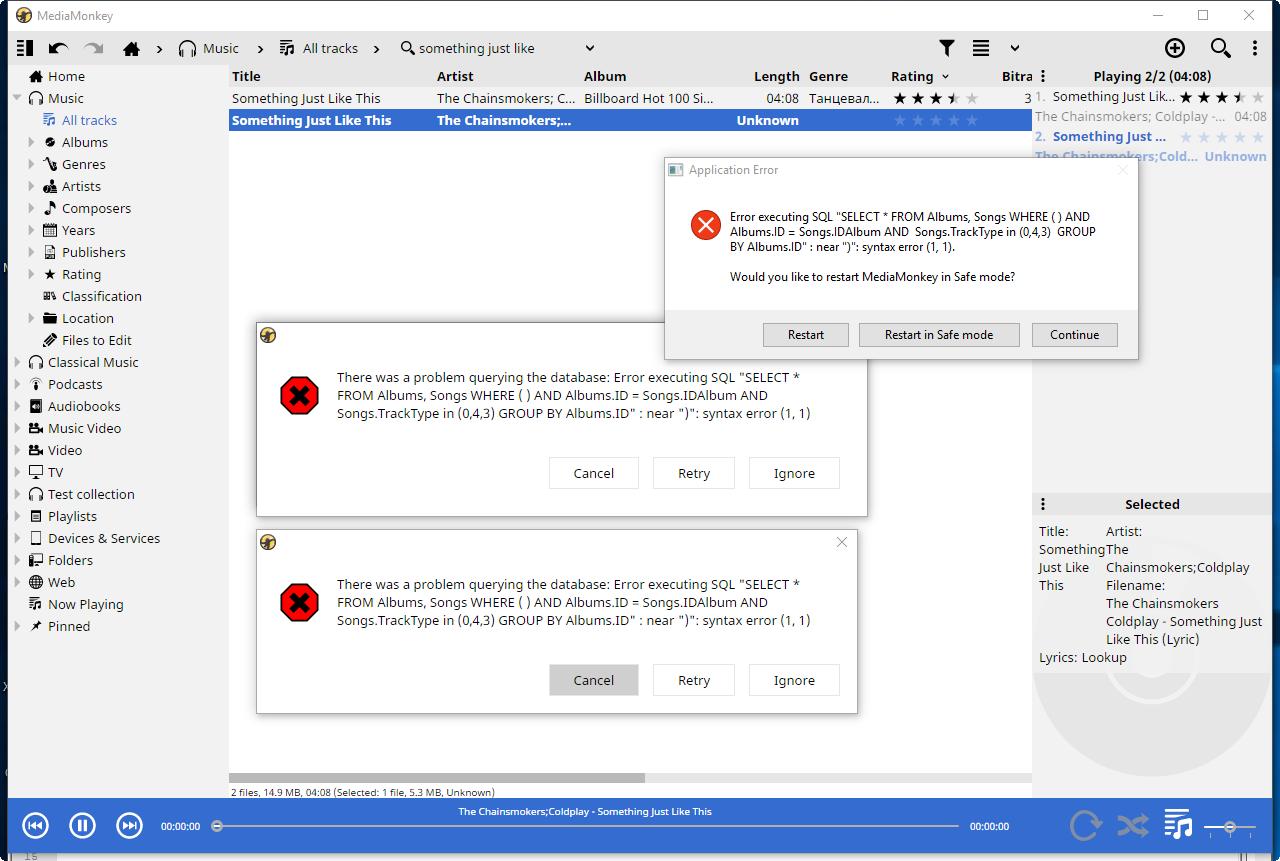Pause playback with the pause button
This screenshot has height=861, width=1280.
(x=82, y=825)
